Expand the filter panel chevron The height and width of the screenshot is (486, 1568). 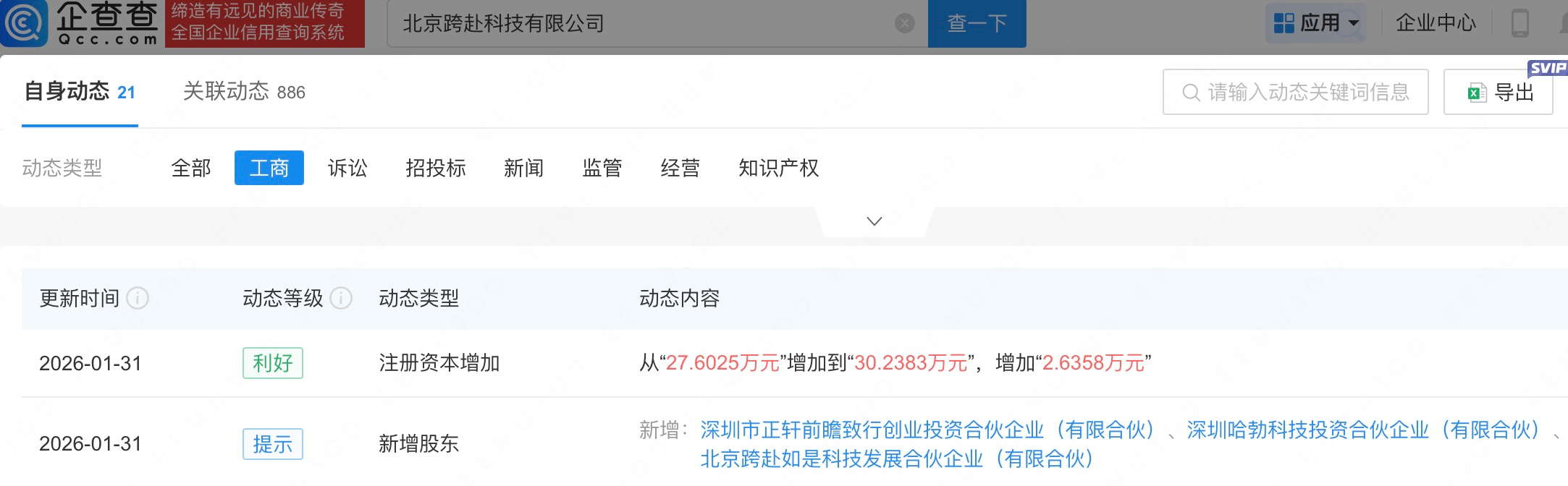tap(874, 221)
